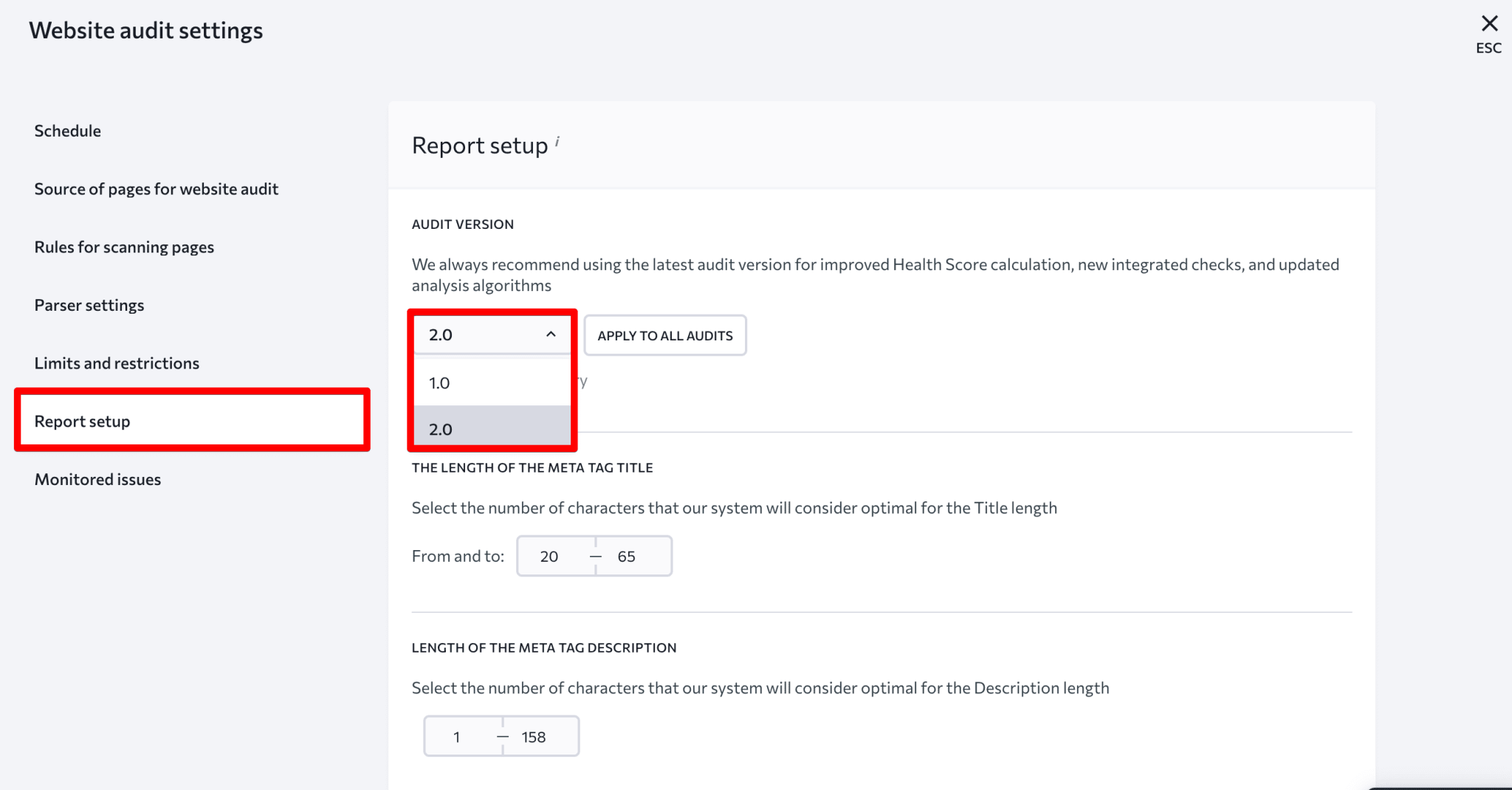Click the Description minimum length field showing 1
The image size is (1512, 790).
click(x=457, y=736)
